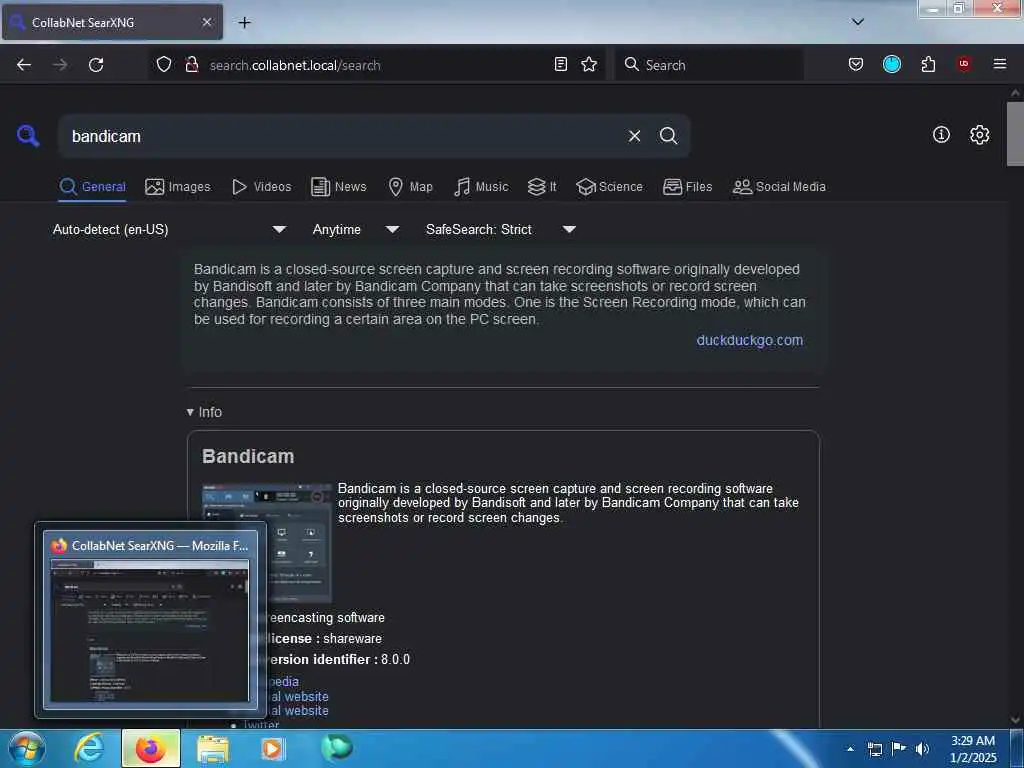The height and width of the screenshot is (768, 1024).
Task: Open the Anytime time range dropdown
Action: tap(355, 229)
